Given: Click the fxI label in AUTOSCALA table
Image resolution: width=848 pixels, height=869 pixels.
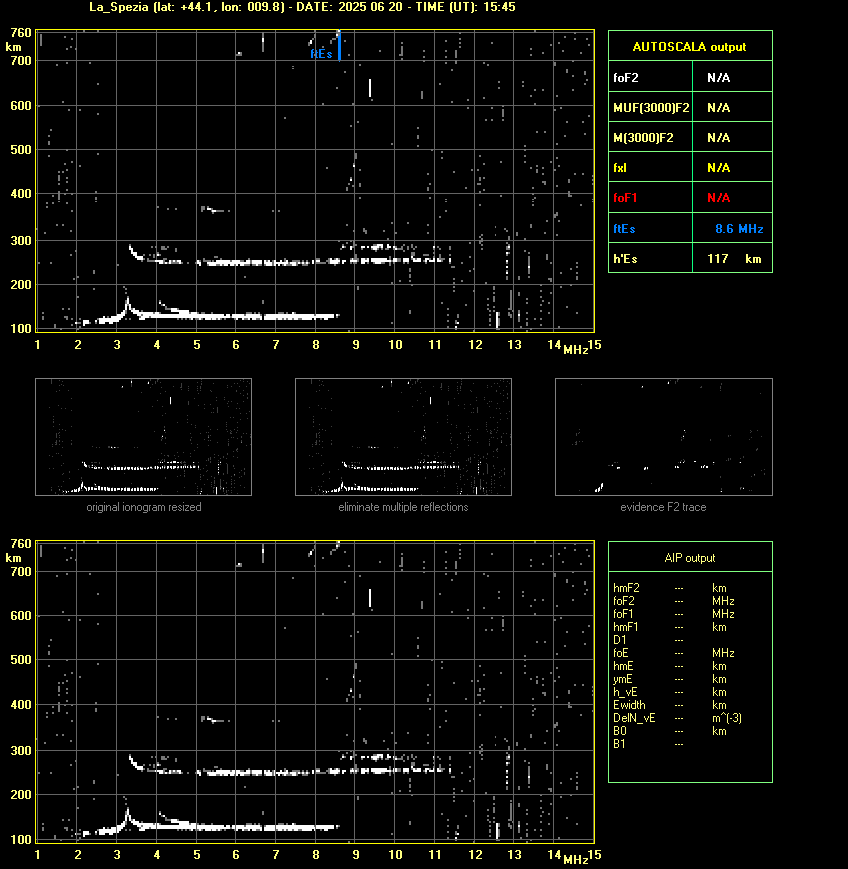Looking at the screenshot, I should pos(620,167).
